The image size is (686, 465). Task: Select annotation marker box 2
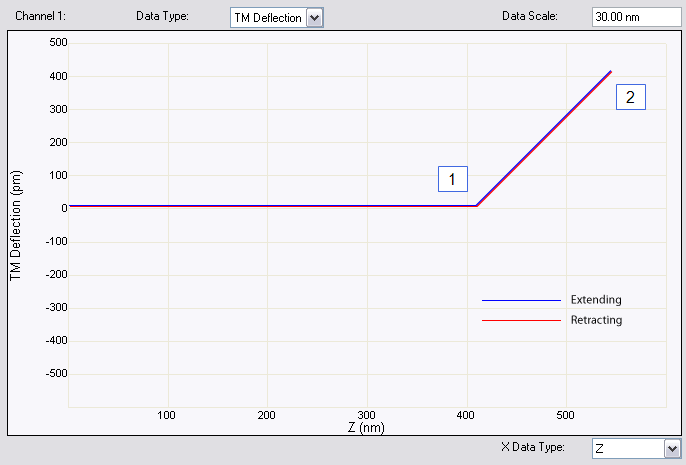point(630,97)
